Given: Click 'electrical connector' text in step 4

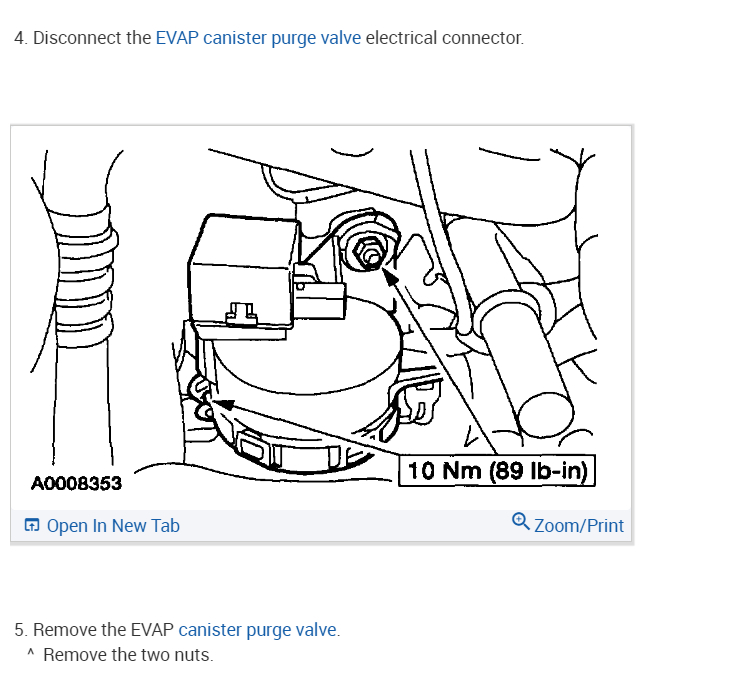Looking at the screenshot, I should click(x=444, y=38).
